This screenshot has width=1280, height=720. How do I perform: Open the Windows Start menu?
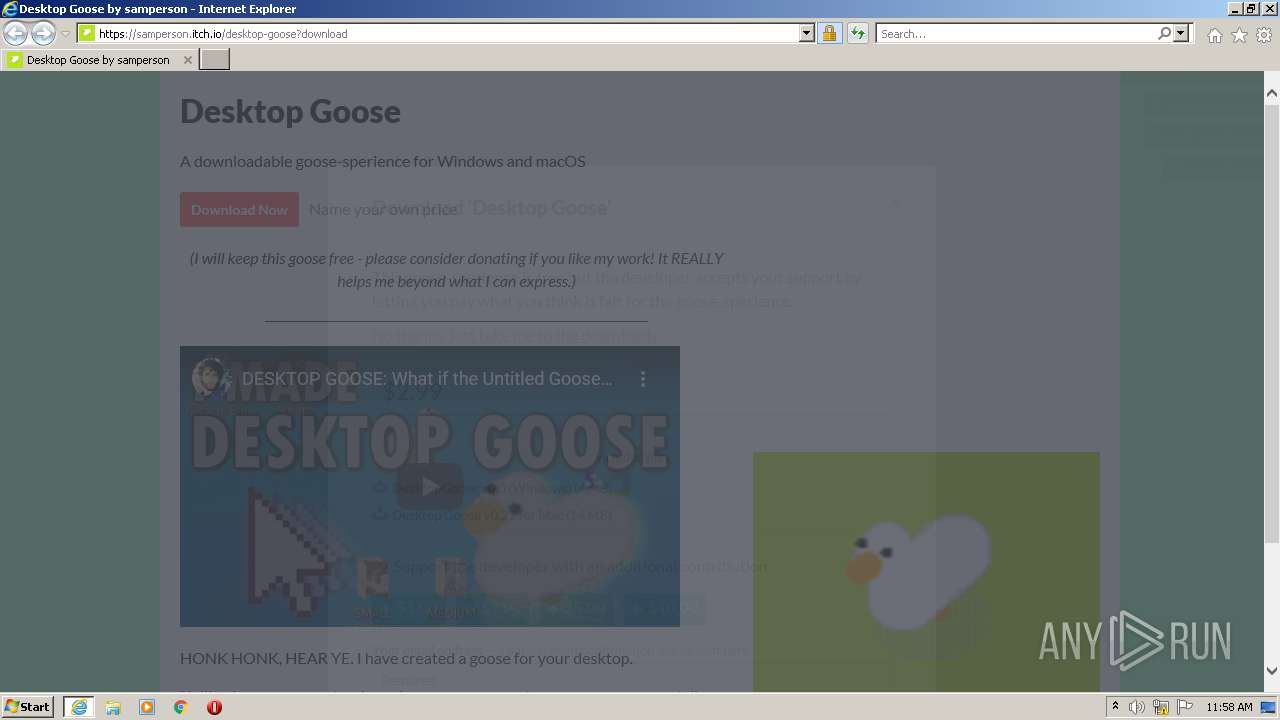pyautogui.click(x=28, y=707)
